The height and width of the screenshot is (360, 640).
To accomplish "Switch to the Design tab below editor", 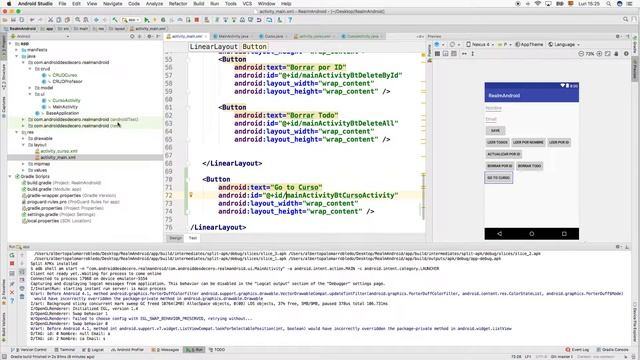I will click(176, 238).
